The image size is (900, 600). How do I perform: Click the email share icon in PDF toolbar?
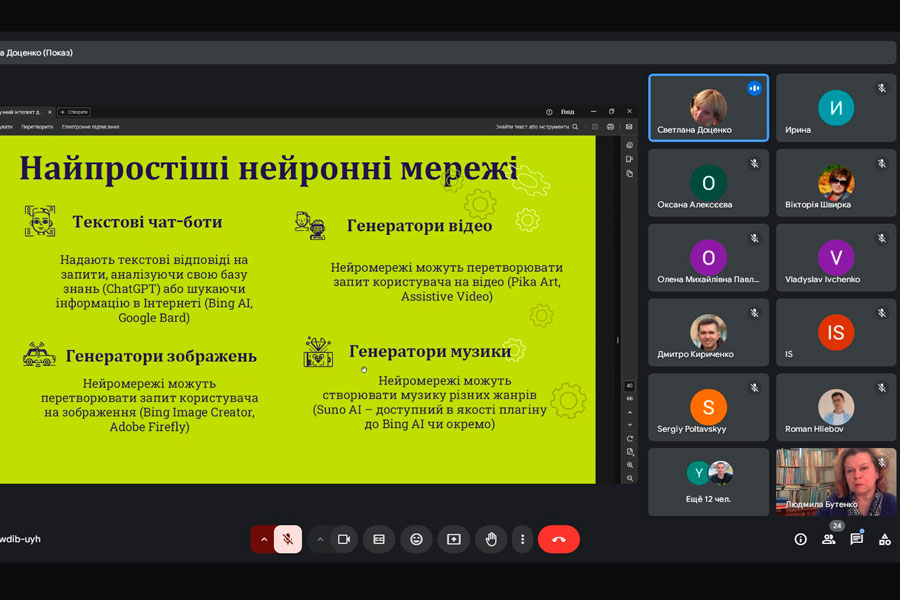tap(629, 127)
